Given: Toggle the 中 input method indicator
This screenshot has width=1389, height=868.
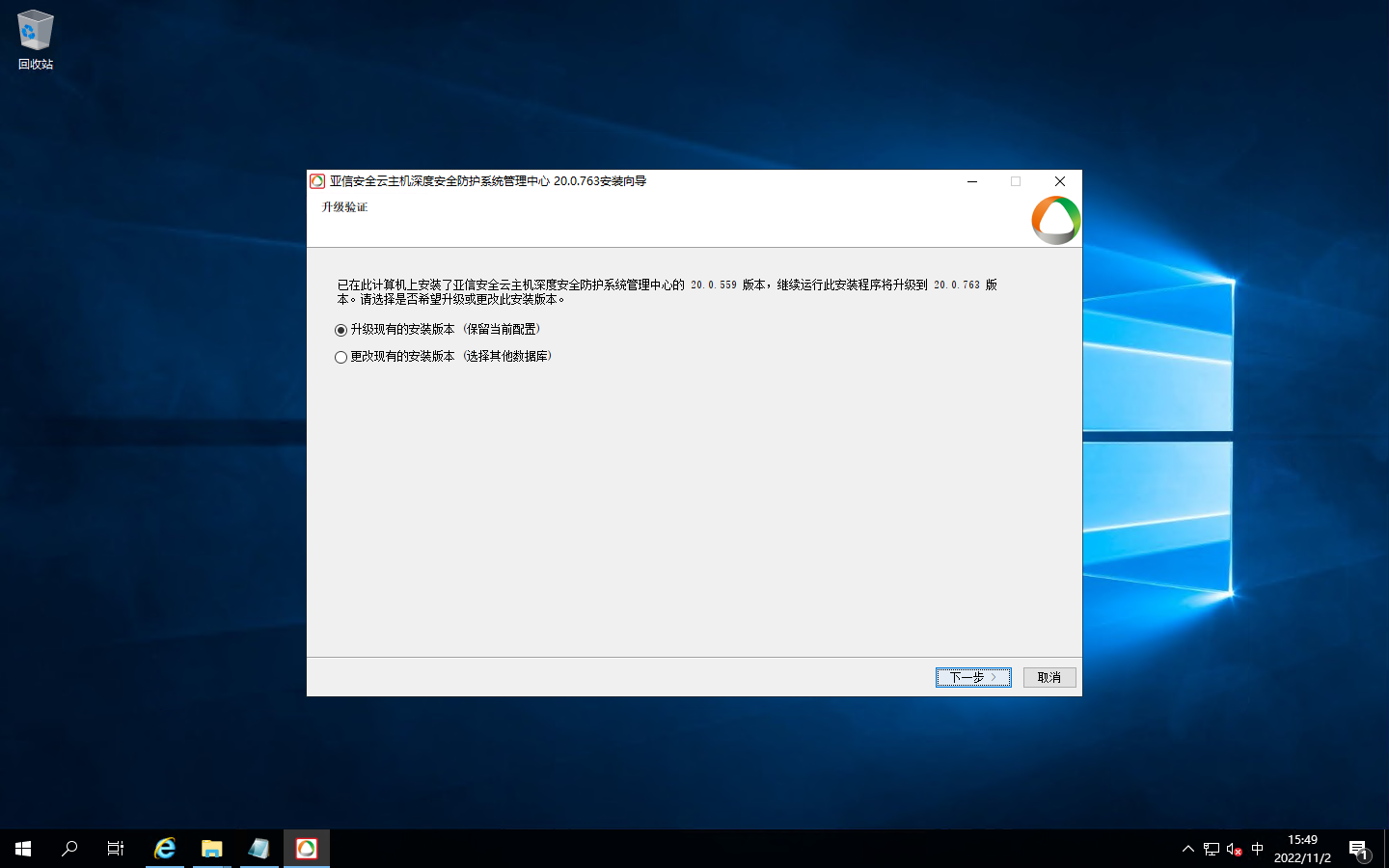Looking at the screenshot, I should tap(1257, 849).
